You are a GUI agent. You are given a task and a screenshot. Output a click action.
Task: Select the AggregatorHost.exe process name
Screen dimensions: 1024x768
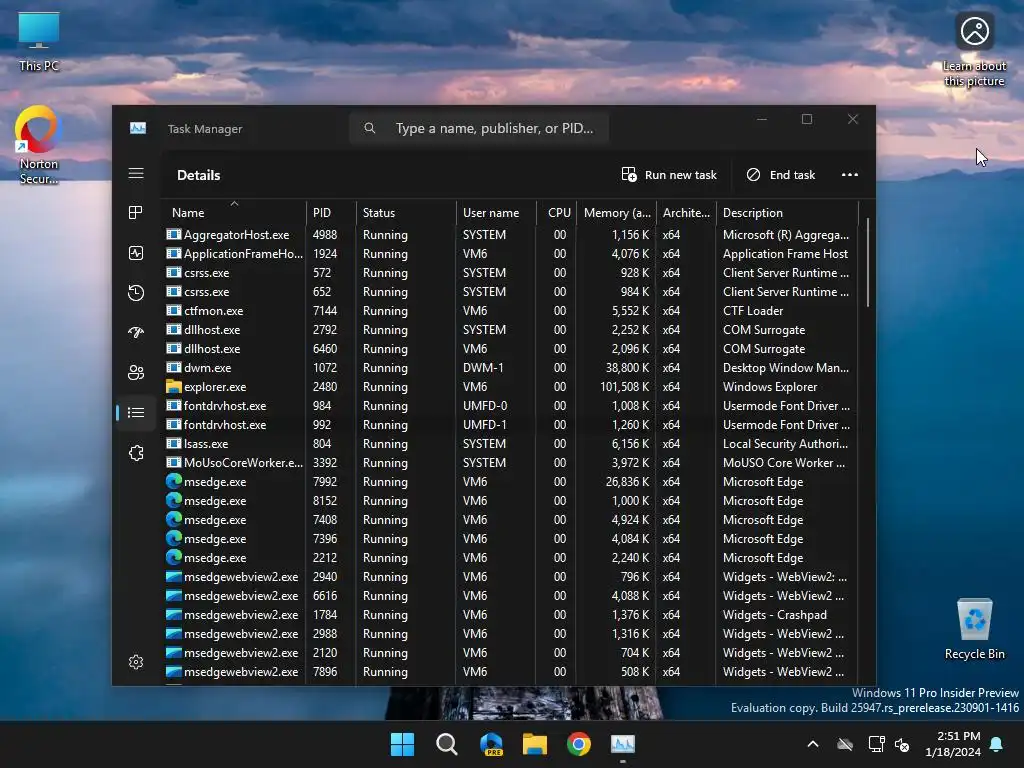(x=236, y=235)
